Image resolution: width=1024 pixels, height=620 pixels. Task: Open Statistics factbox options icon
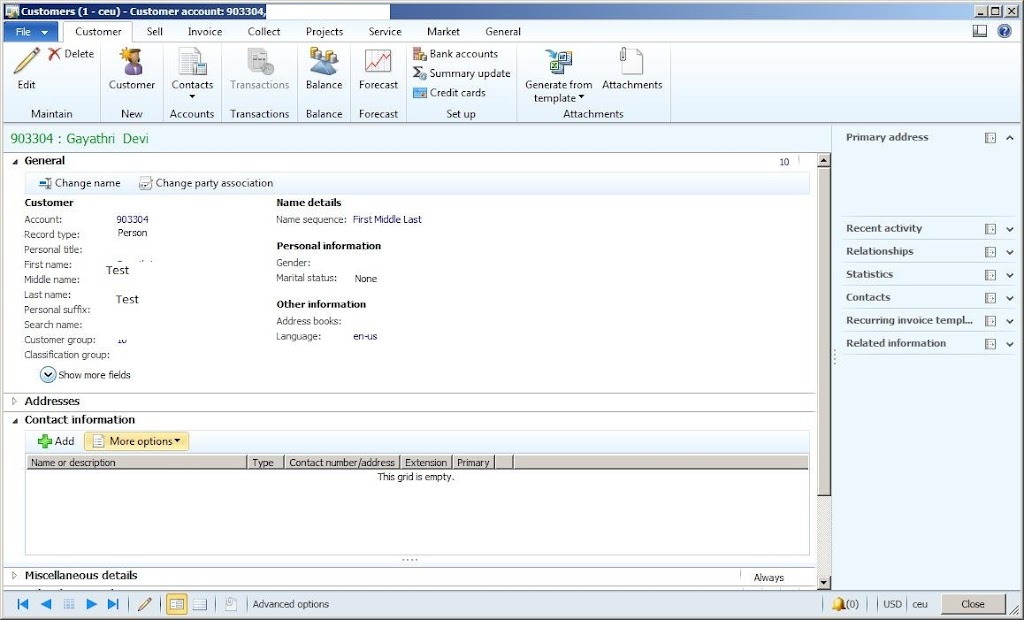click(991, 275)
